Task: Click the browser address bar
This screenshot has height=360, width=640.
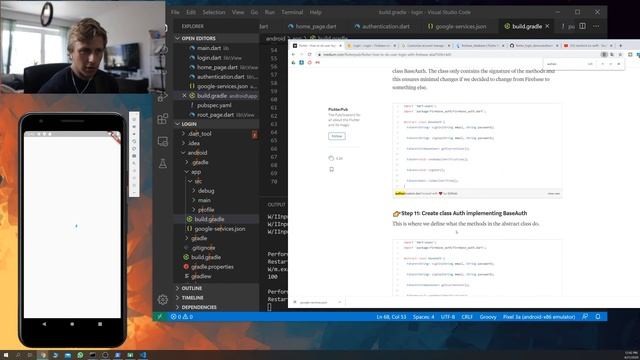Action: pyautogui.click(x=457, y=54)
